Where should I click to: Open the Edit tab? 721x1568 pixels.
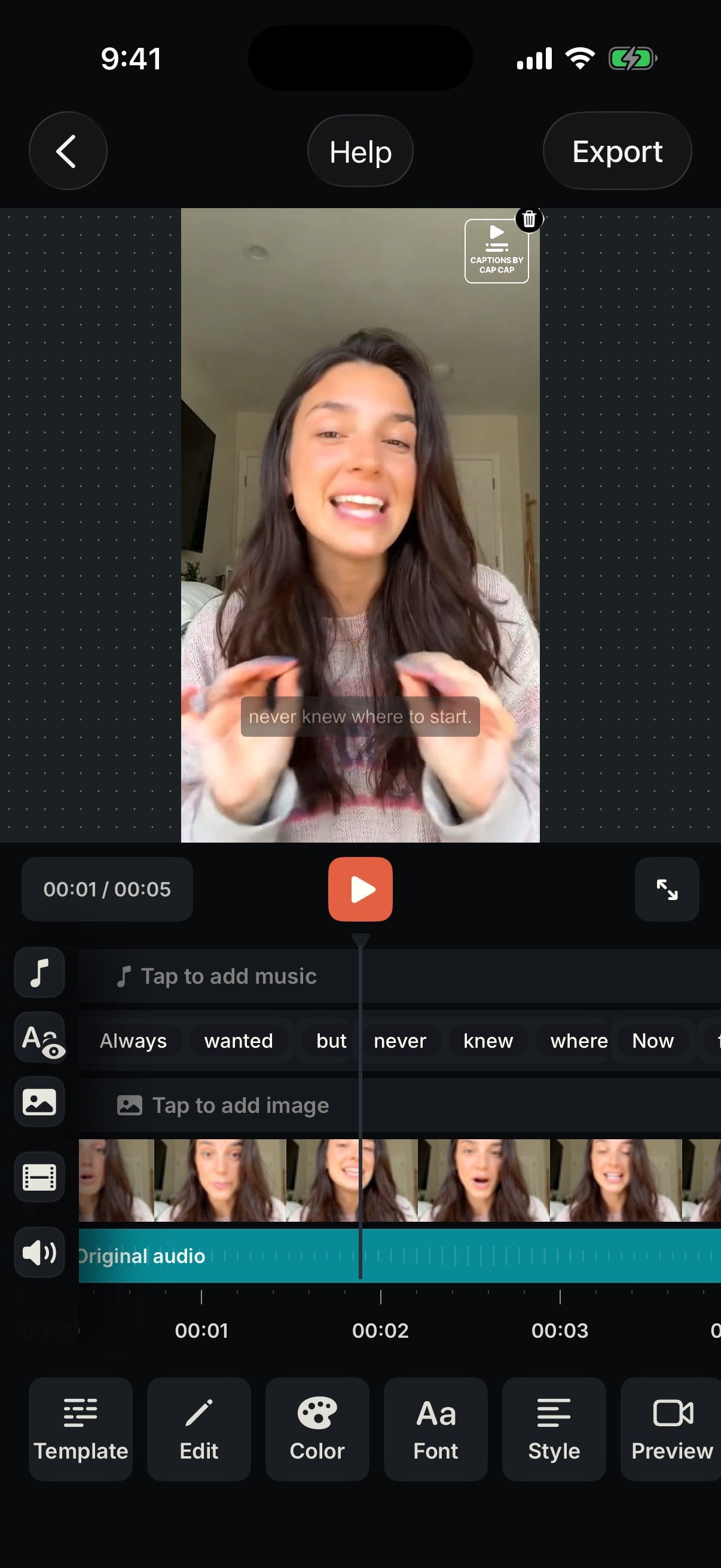[x=199, y=1430]
